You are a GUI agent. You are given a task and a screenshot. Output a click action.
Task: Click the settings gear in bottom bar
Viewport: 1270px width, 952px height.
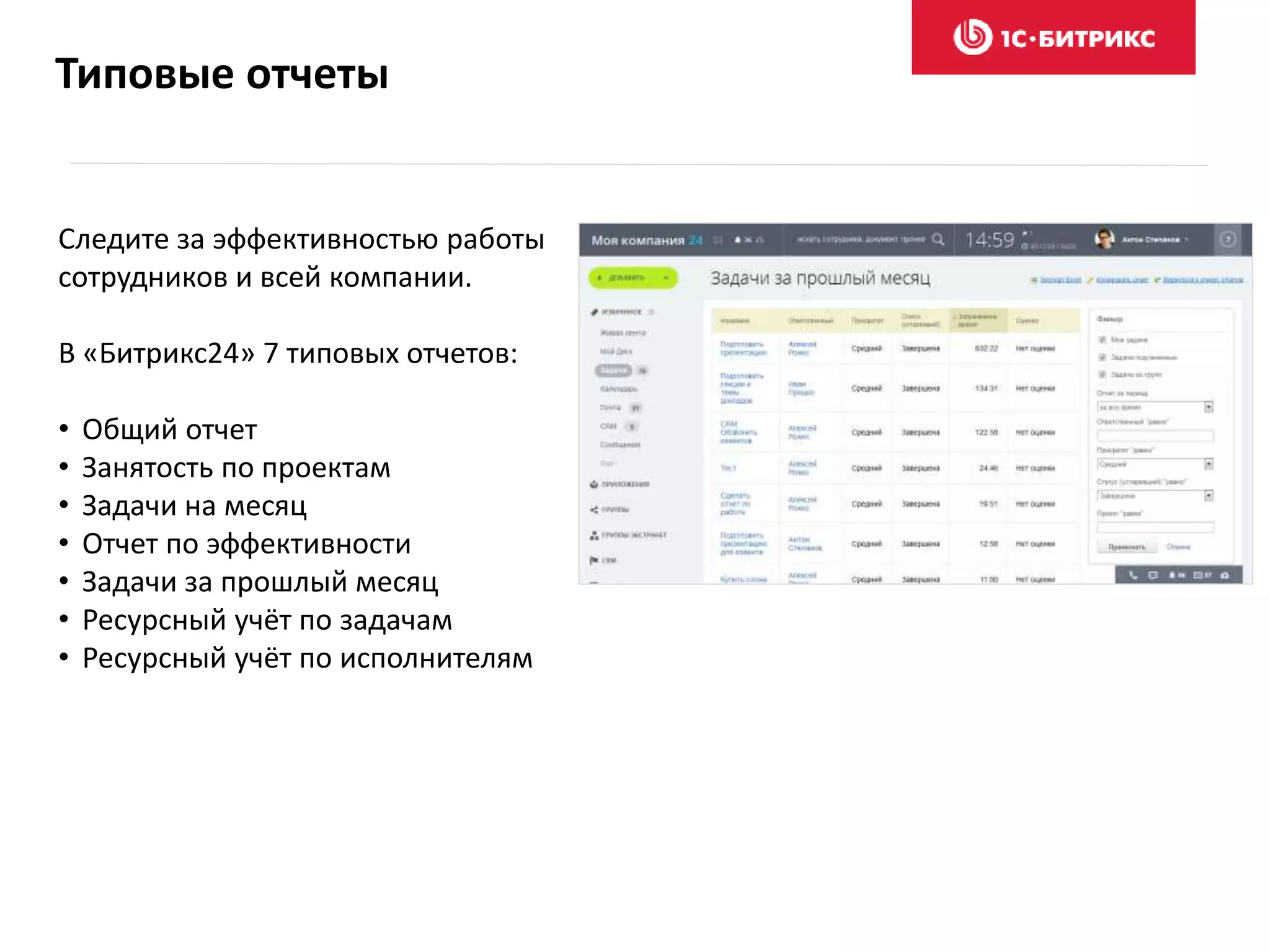pos(1225,575)
